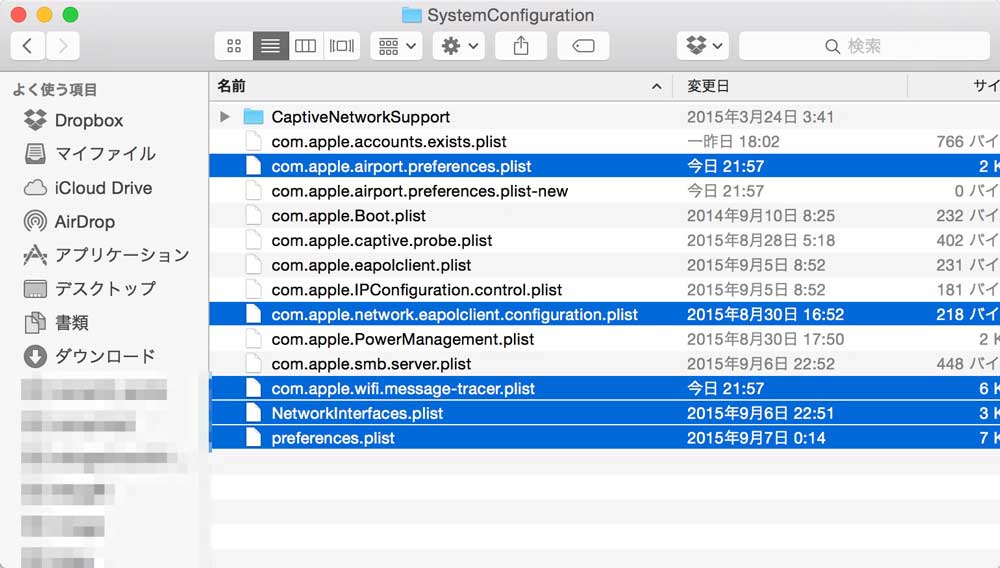Viewport: 1000px width, 568px height.
Task: Click the file icon of com.apple.Boot.plist
Action: coord(253,216)
